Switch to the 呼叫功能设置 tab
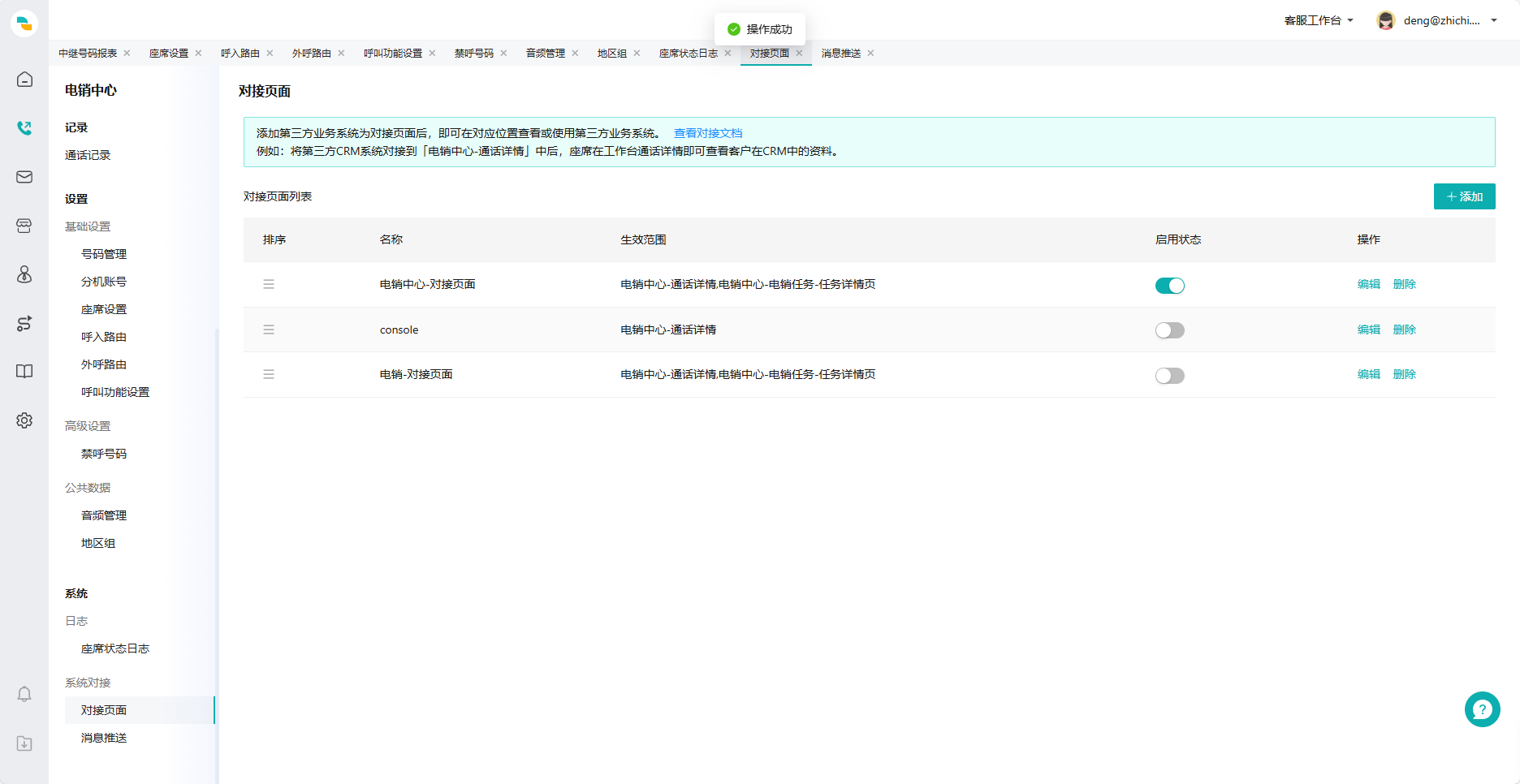Screen dimensions: 1520x784 click(393, 53)
